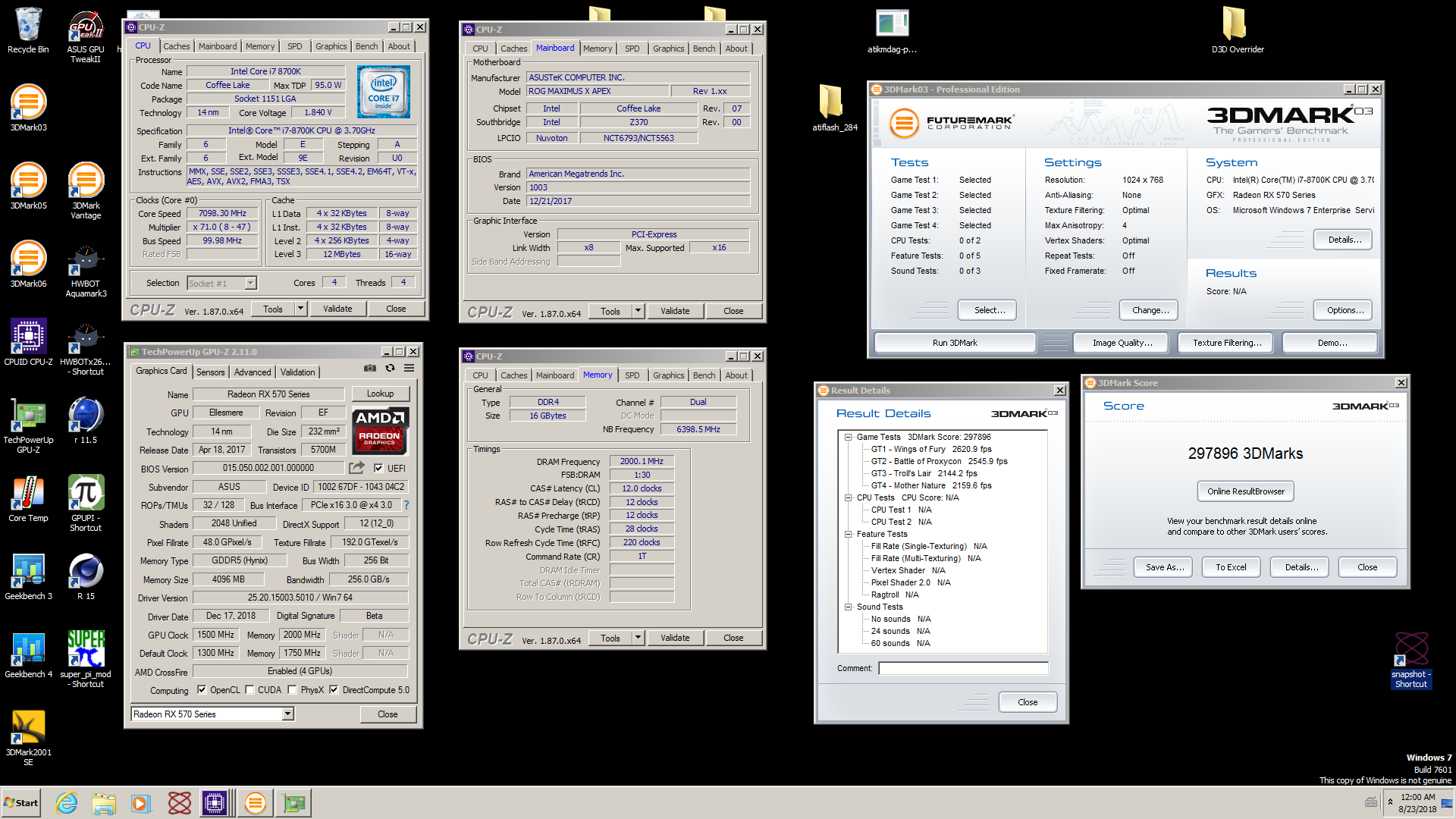
Task: Collapse the CPU Tests tree node
Action: tap(849, 498)
